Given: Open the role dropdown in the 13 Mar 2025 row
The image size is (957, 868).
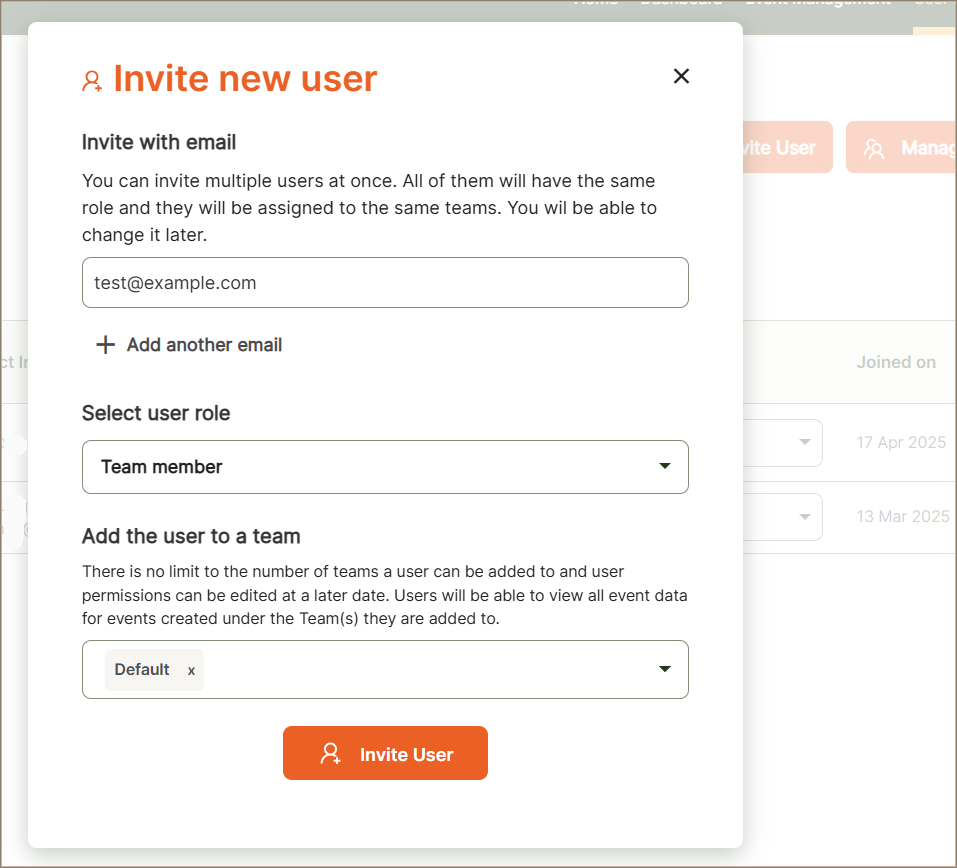Looking at the screenshot, I should coord(782,517).
